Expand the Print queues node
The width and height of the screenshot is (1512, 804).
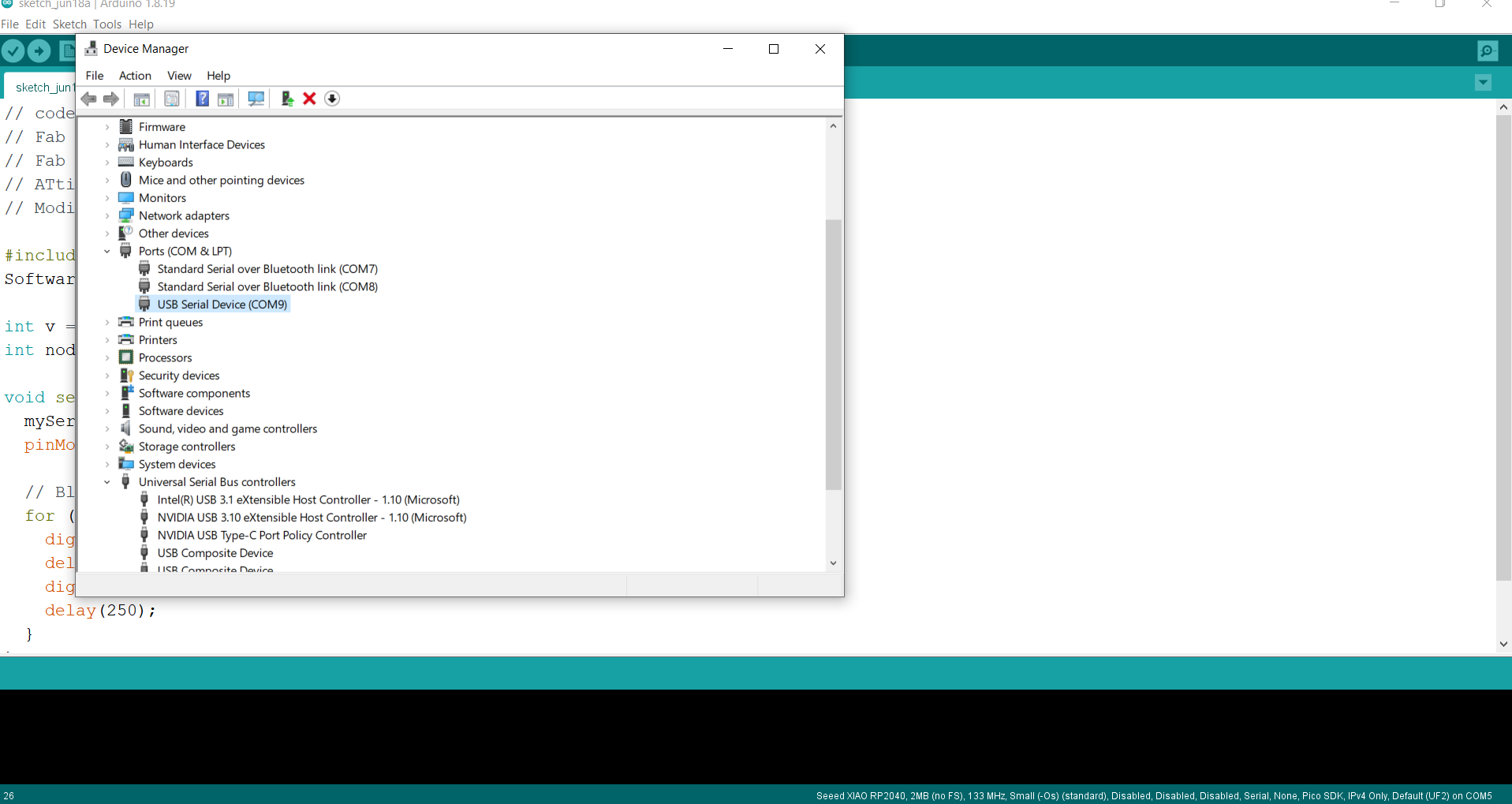pos(107,322)
